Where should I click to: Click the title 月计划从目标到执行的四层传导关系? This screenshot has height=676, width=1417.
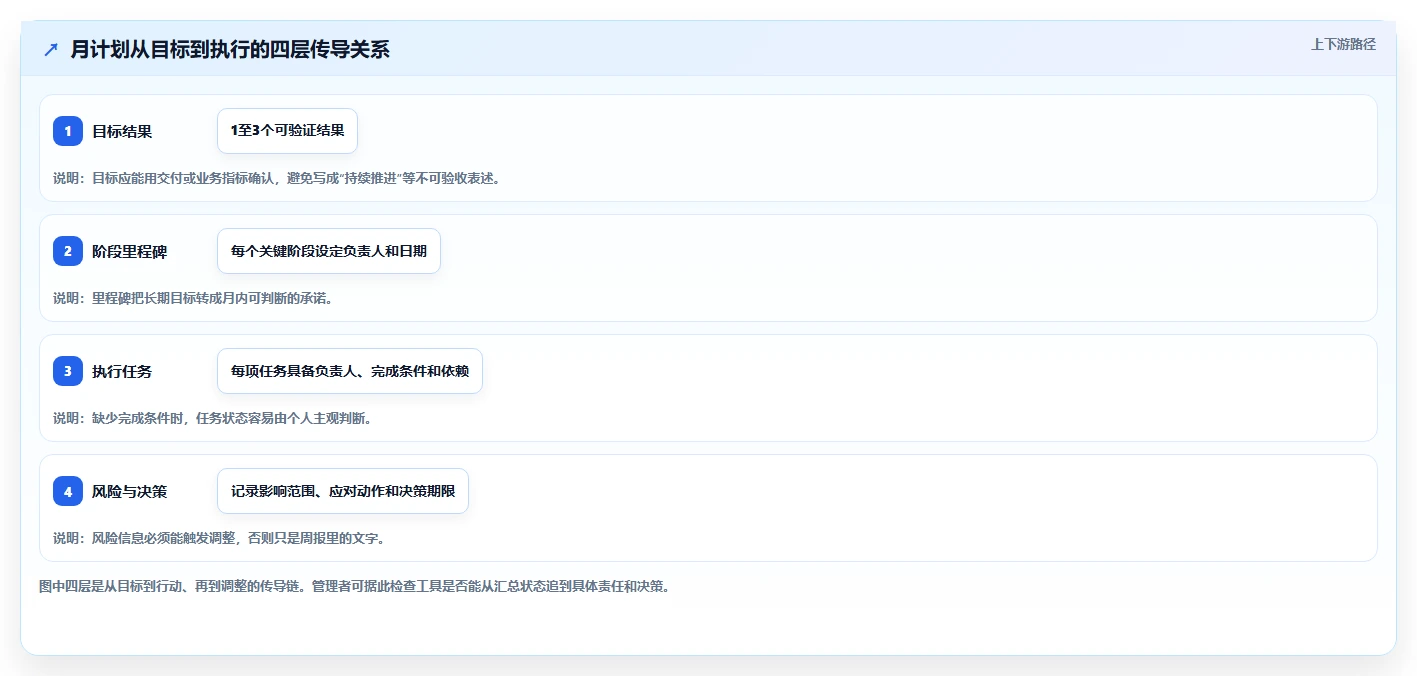coord(230,50)
